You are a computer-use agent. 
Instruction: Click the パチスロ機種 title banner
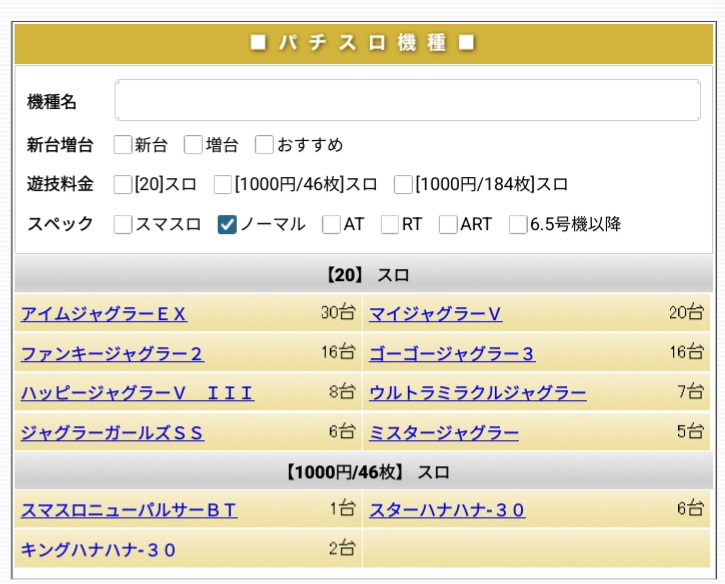[x=363, y=43]
